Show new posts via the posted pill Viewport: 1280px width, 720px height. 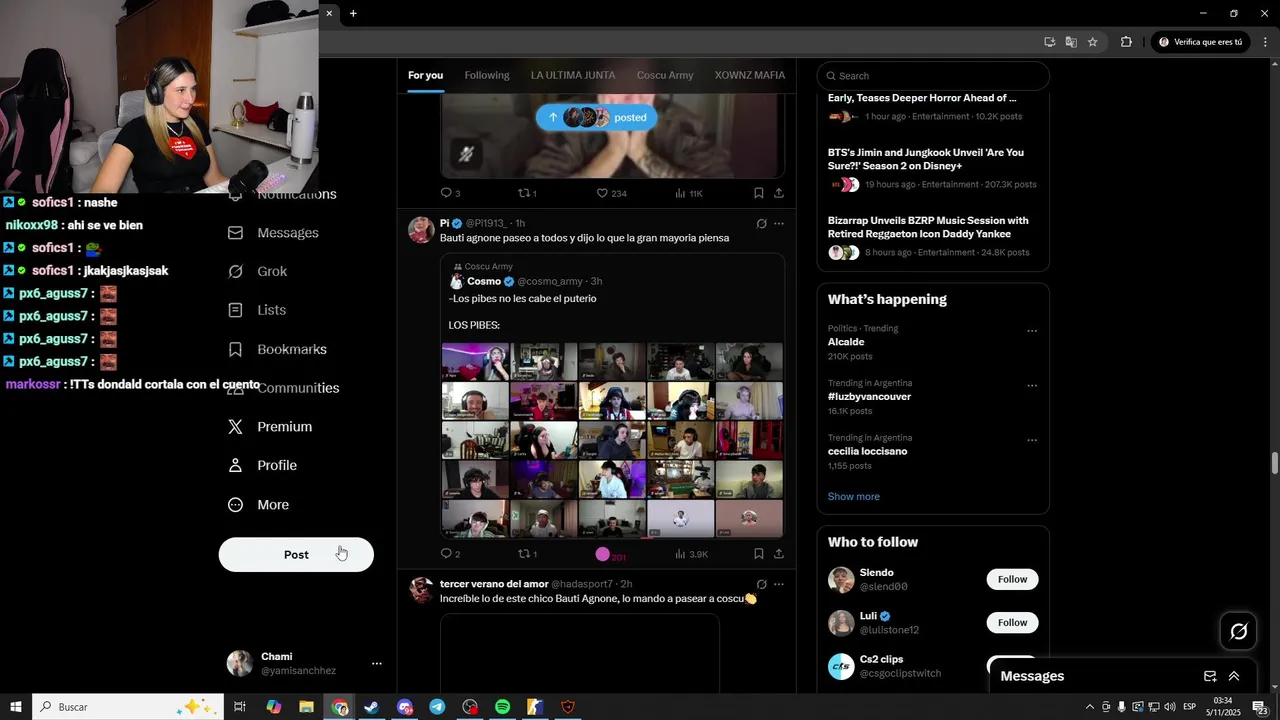[597, 117]
